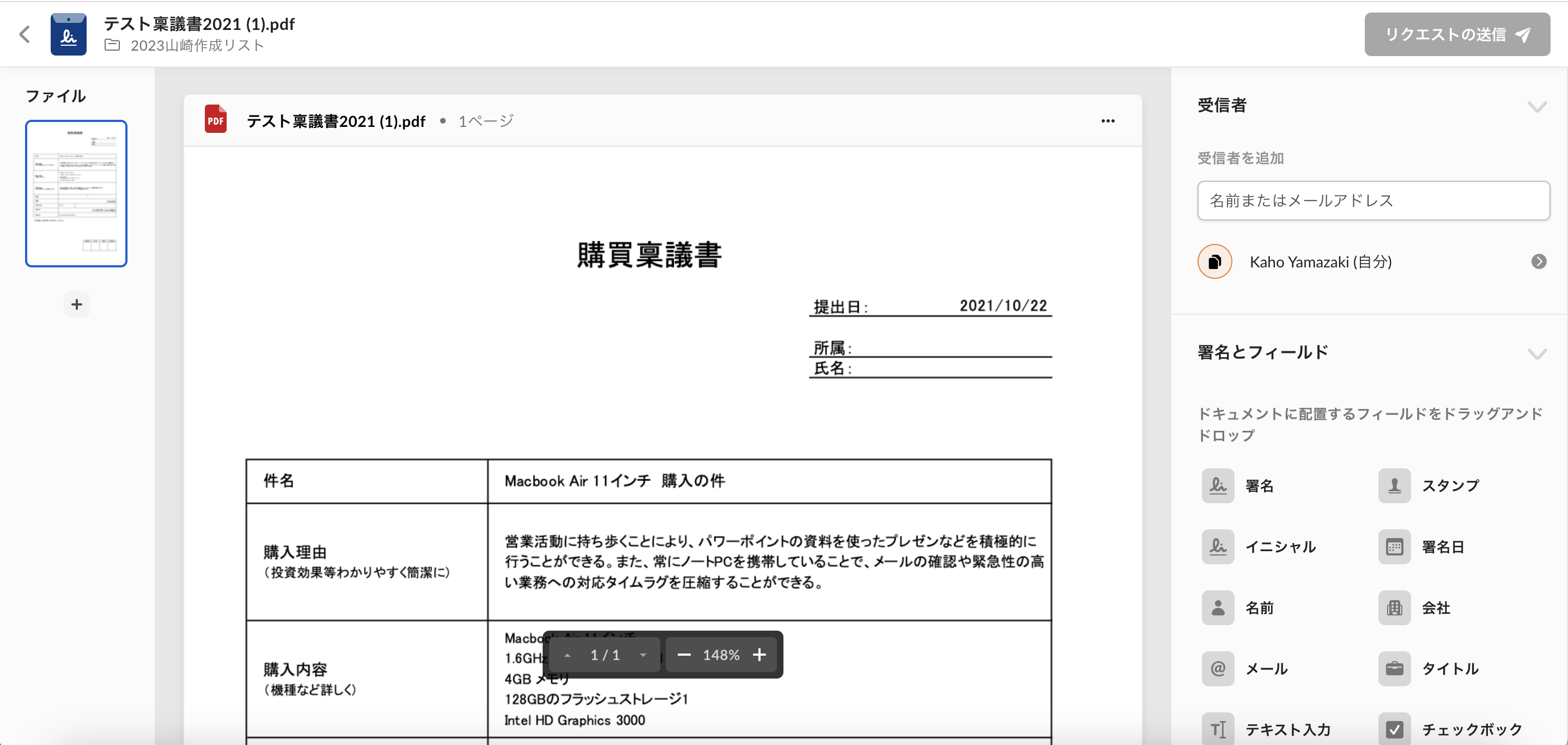Open Kaho Yamazaki recipient options arrow
The height and width of the screenshot is (745, 1568).
pyautogui.click(x=1538, y=261)
